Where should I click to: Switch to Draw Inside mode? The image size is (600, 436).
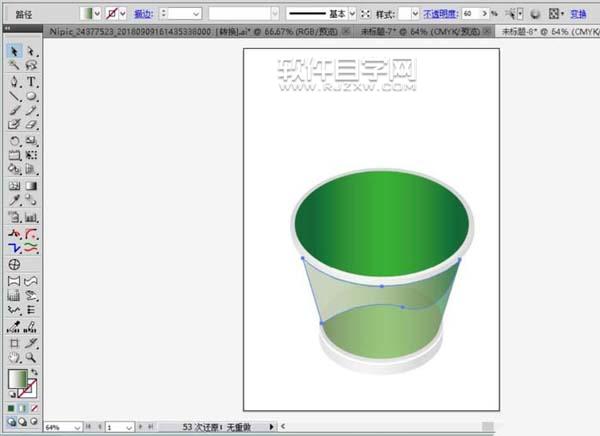34,421
